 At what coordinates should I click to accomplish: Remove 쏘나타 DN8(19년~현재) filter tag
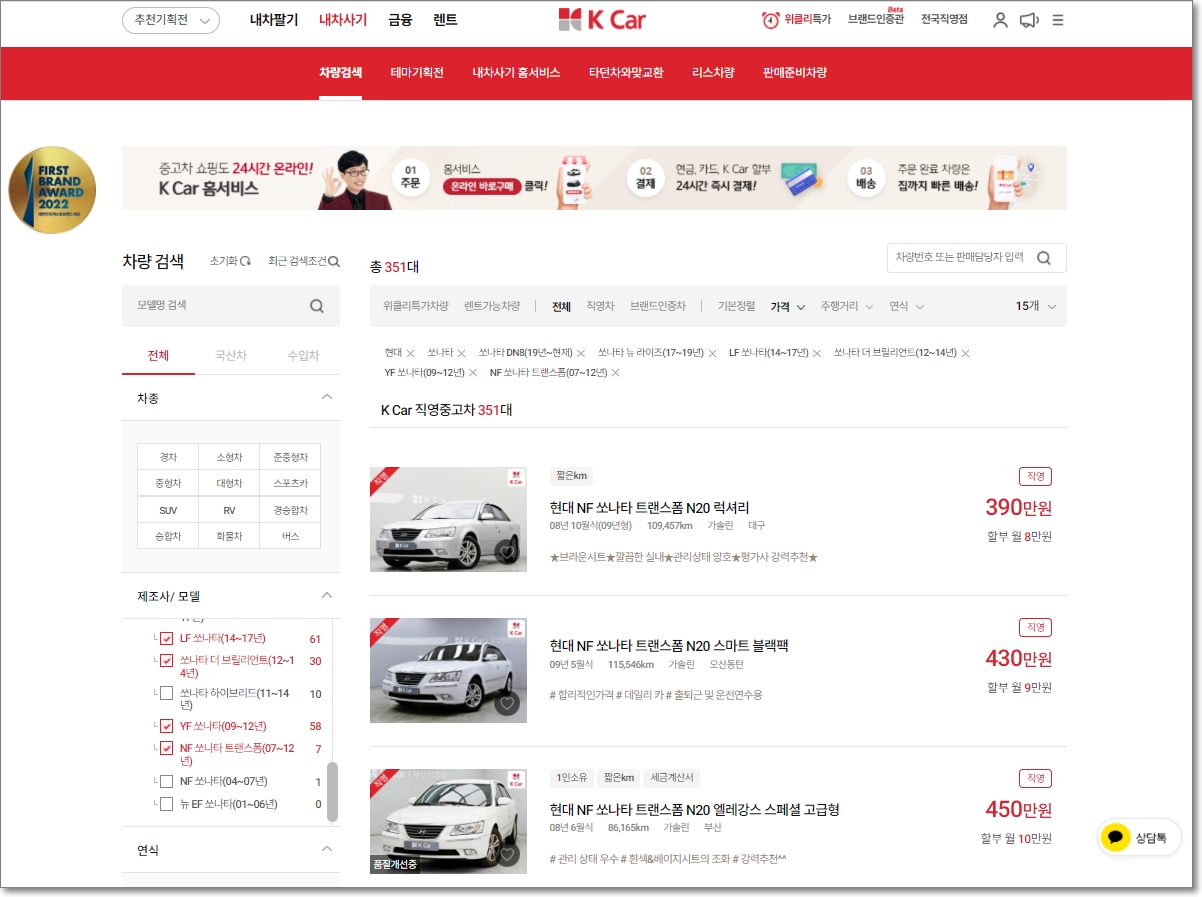tap(581, 353)
